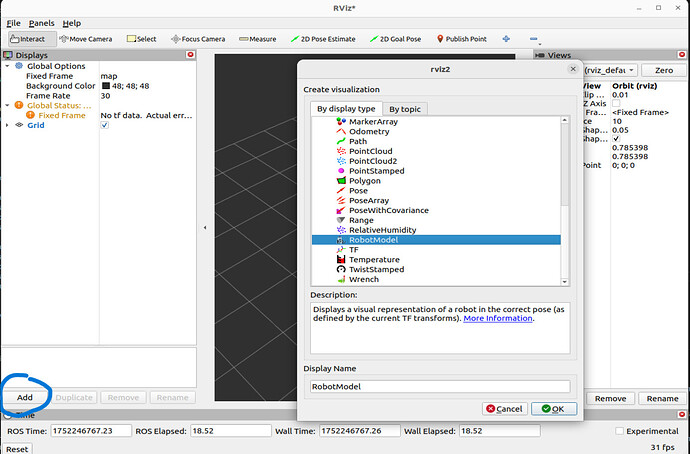
Task: Click the Zero button in Views
Action: tap(664, 70)
